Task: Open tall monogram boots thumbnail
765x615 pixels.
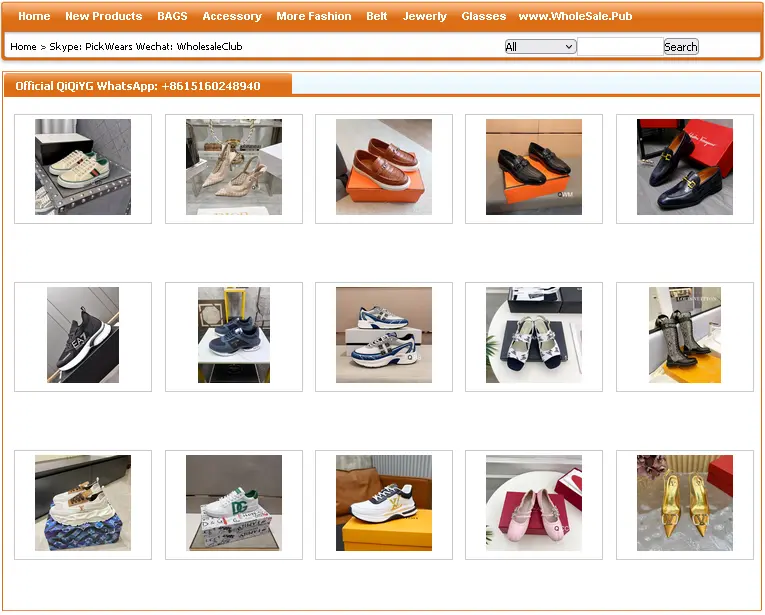Action: [685, 335]
